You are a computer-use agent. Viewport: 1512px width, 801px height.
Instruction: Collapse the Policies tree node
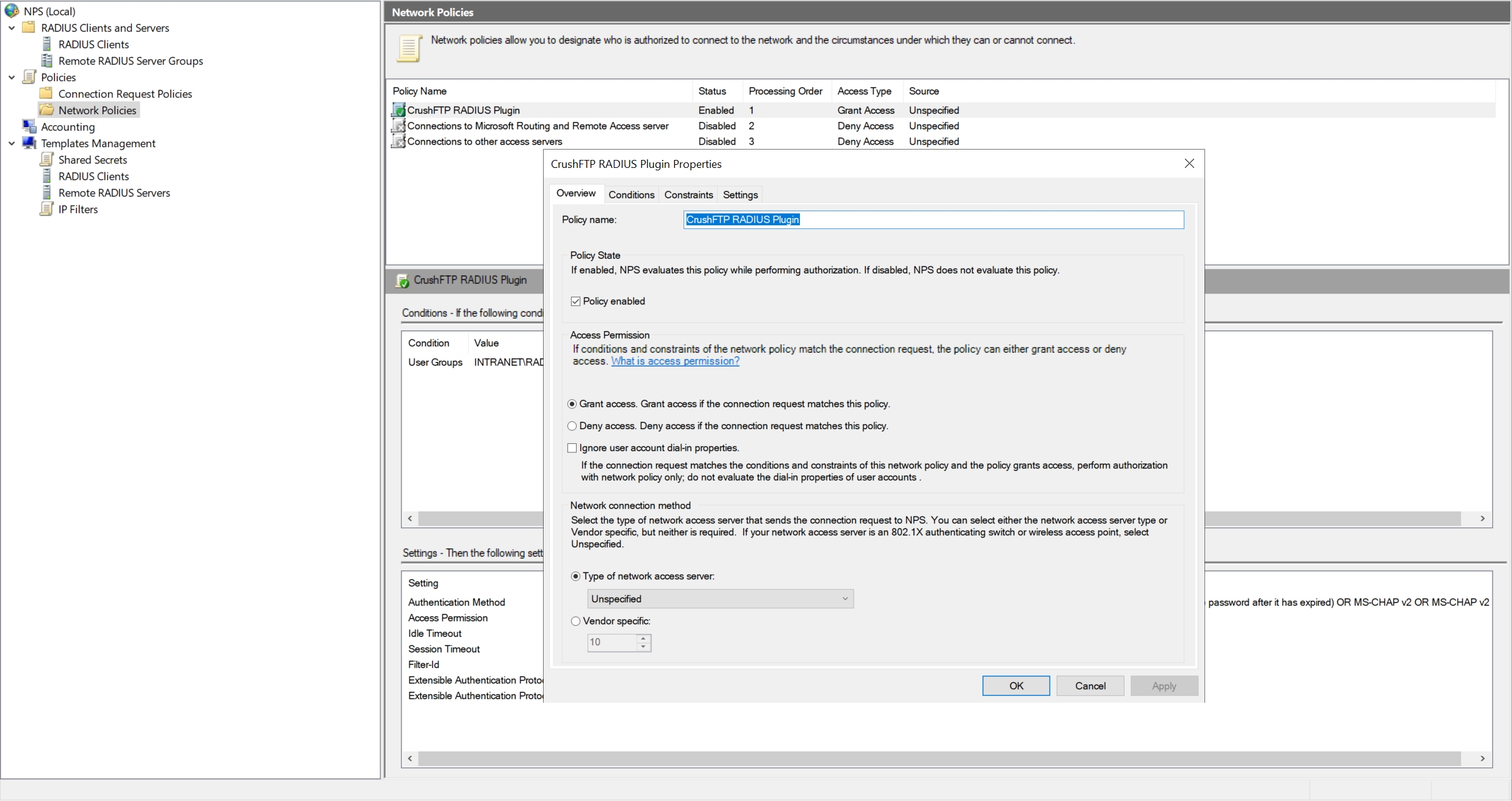pyautogui.click(x=12, y=78)
